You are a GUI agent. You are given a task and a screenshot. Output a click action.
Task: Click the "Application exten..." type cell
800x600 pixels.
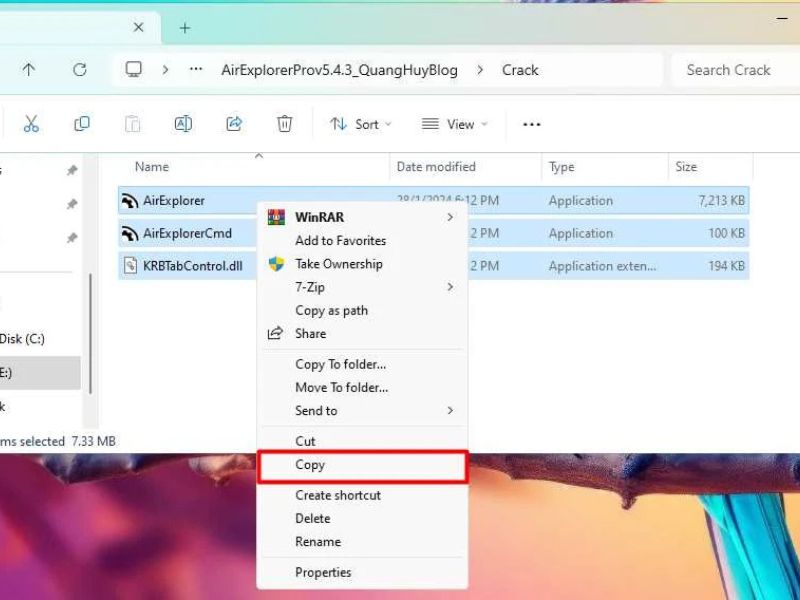click(x=603, y=266)
